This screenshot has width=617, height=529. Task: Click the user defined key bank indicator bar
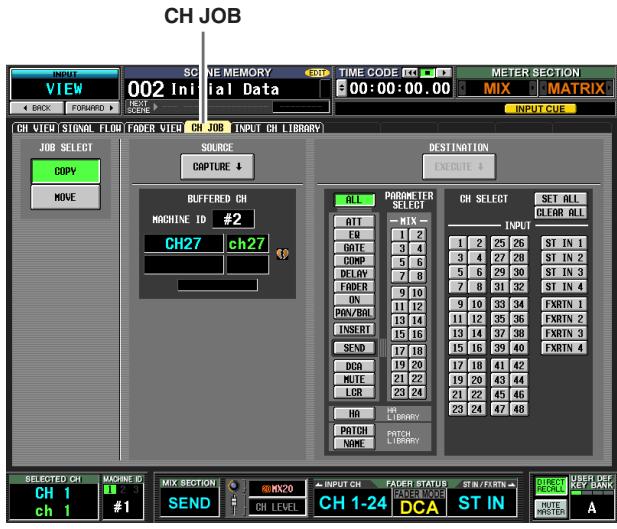coord(591,492)
